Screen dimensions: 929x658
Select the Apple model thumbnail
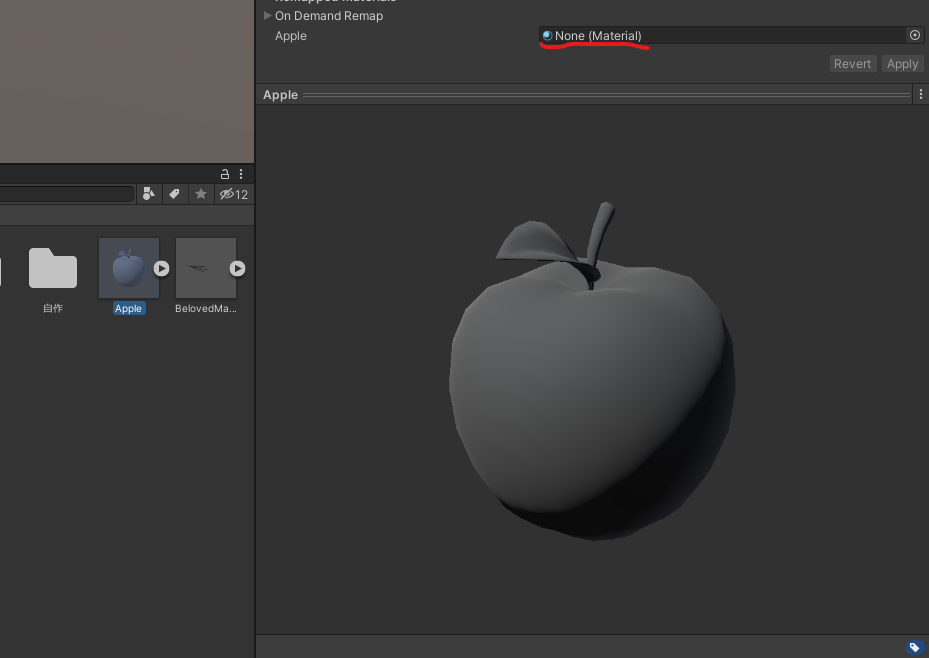129,268
